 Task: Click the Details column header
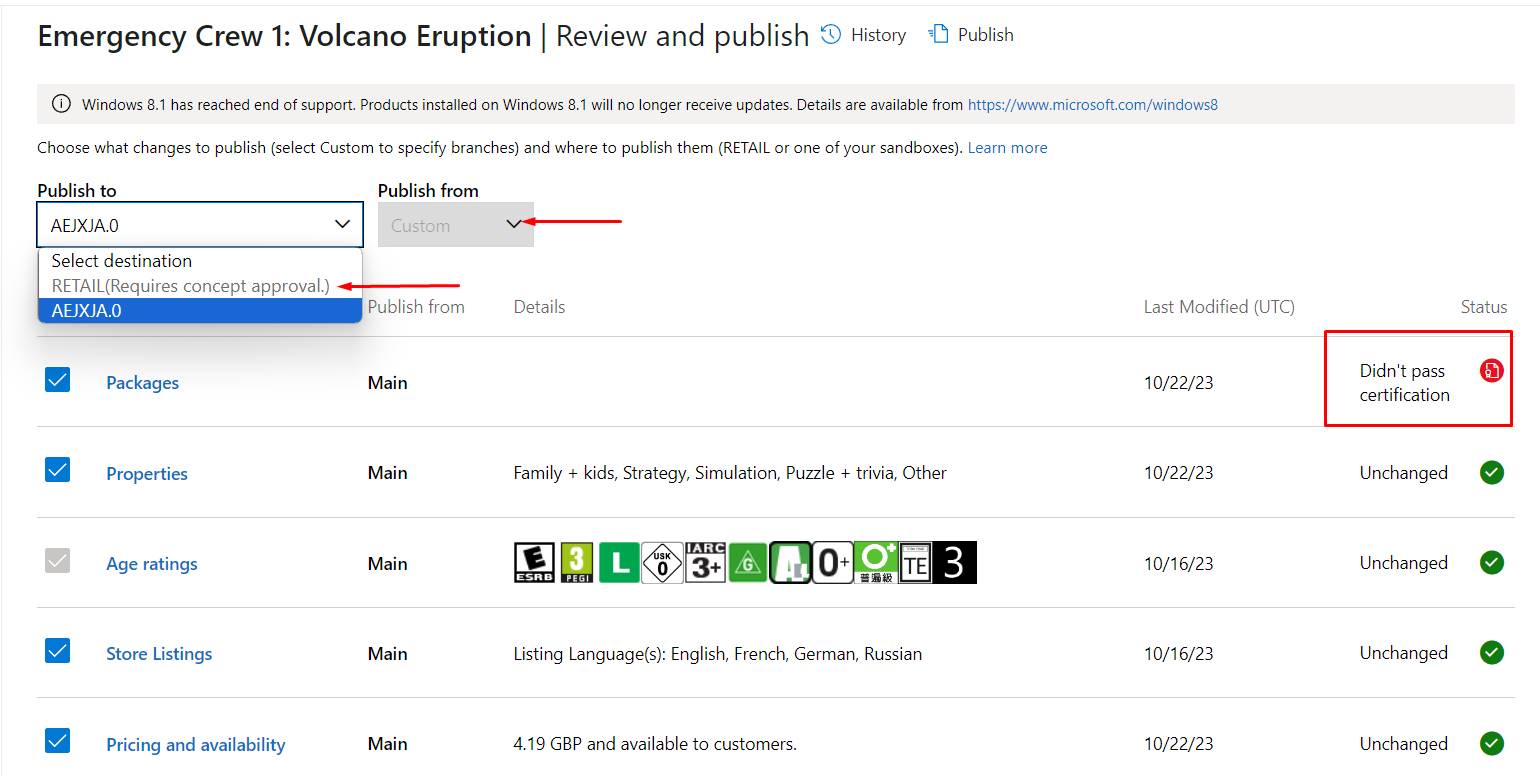point(539,307)
